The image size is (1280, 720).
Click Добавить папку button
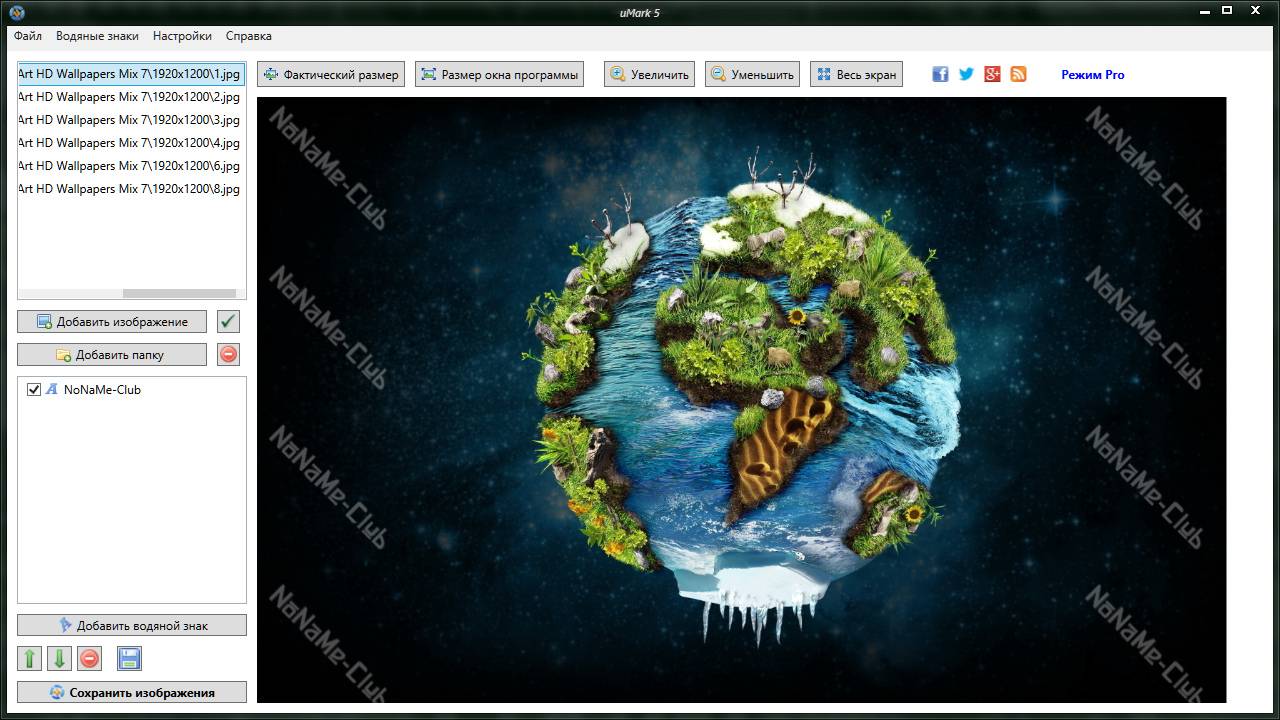click(112, 355)
